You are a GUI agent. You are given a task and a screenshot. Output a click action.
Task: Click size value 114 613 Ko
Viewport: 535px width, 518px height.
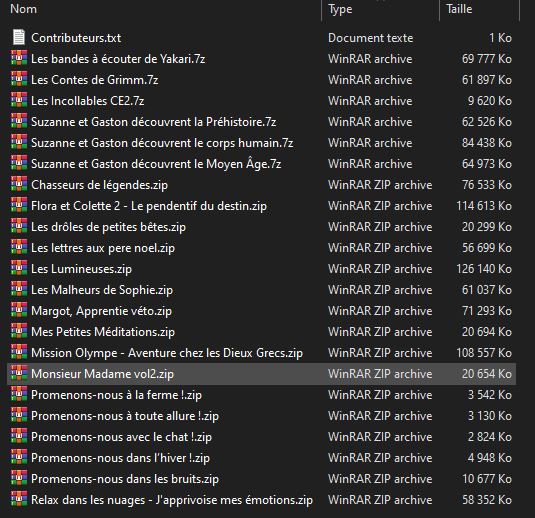[484, 206]
